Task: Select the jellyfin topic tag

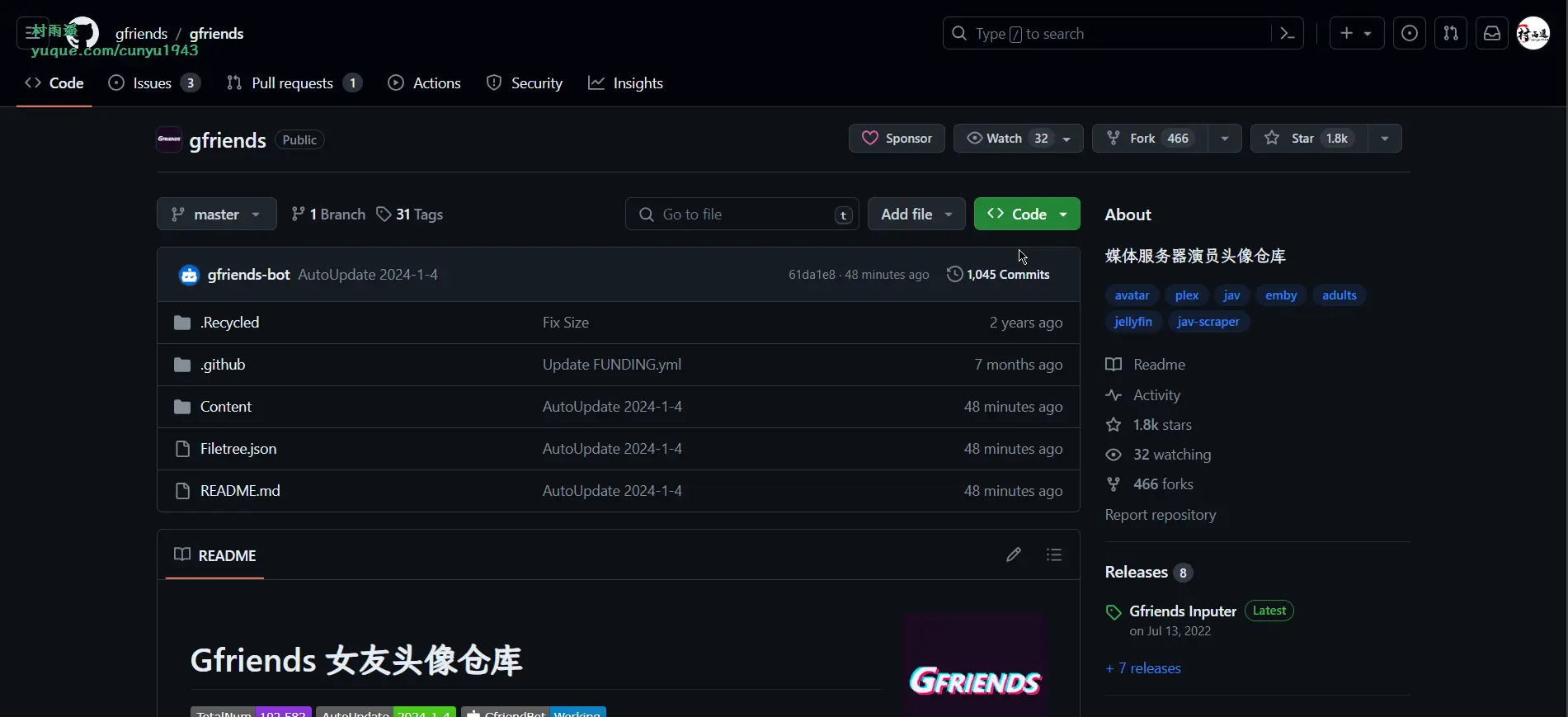Action: tap(1133, 322)
